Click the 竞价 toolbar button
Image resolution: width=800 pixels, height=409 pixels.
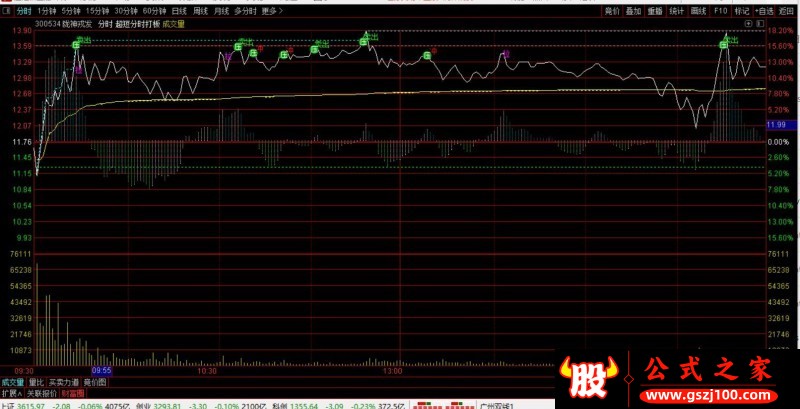coord(612,10)
